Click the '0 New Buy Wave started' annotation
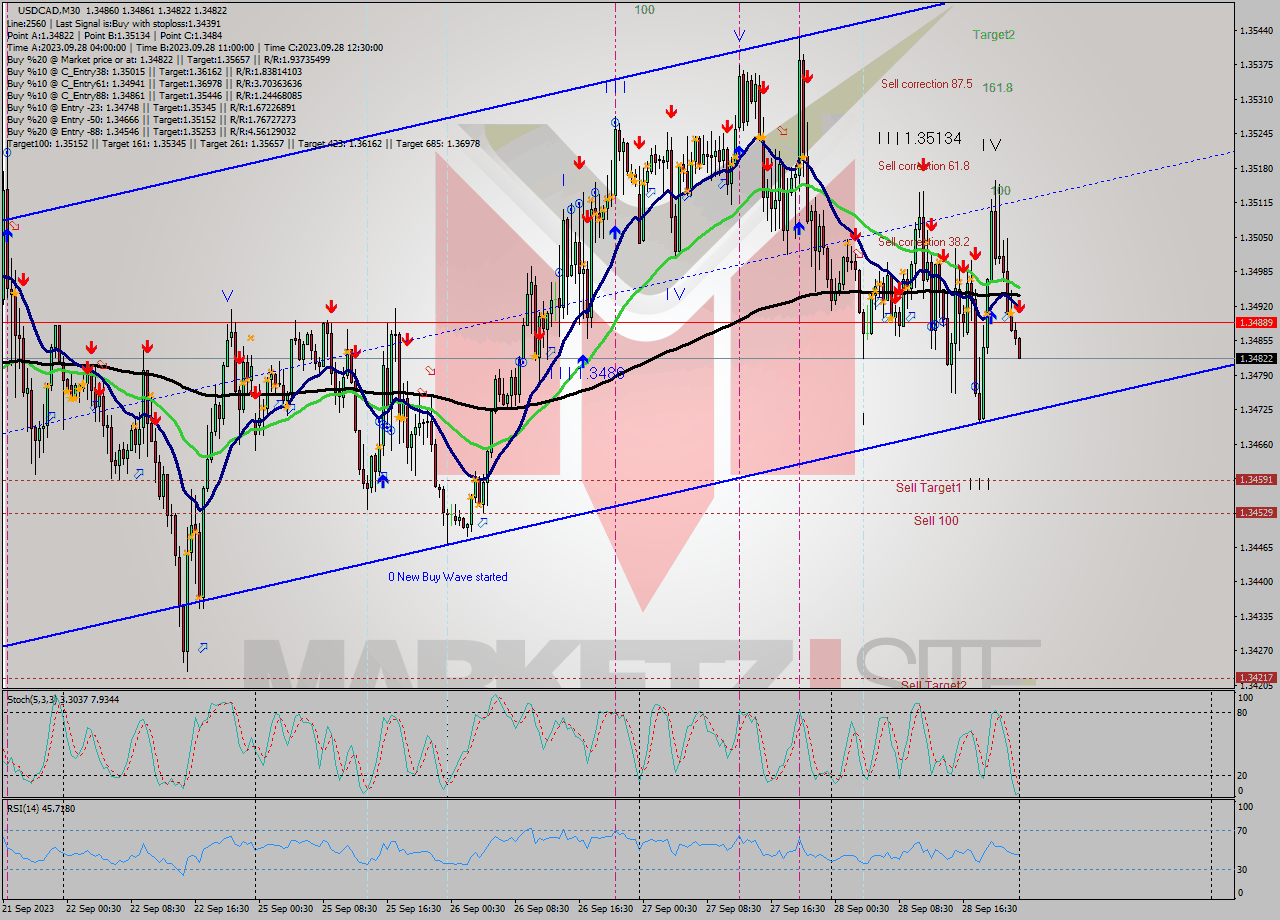Image resolution: width=1280 pixels, height=920 pixels. [x=448, y=577]
